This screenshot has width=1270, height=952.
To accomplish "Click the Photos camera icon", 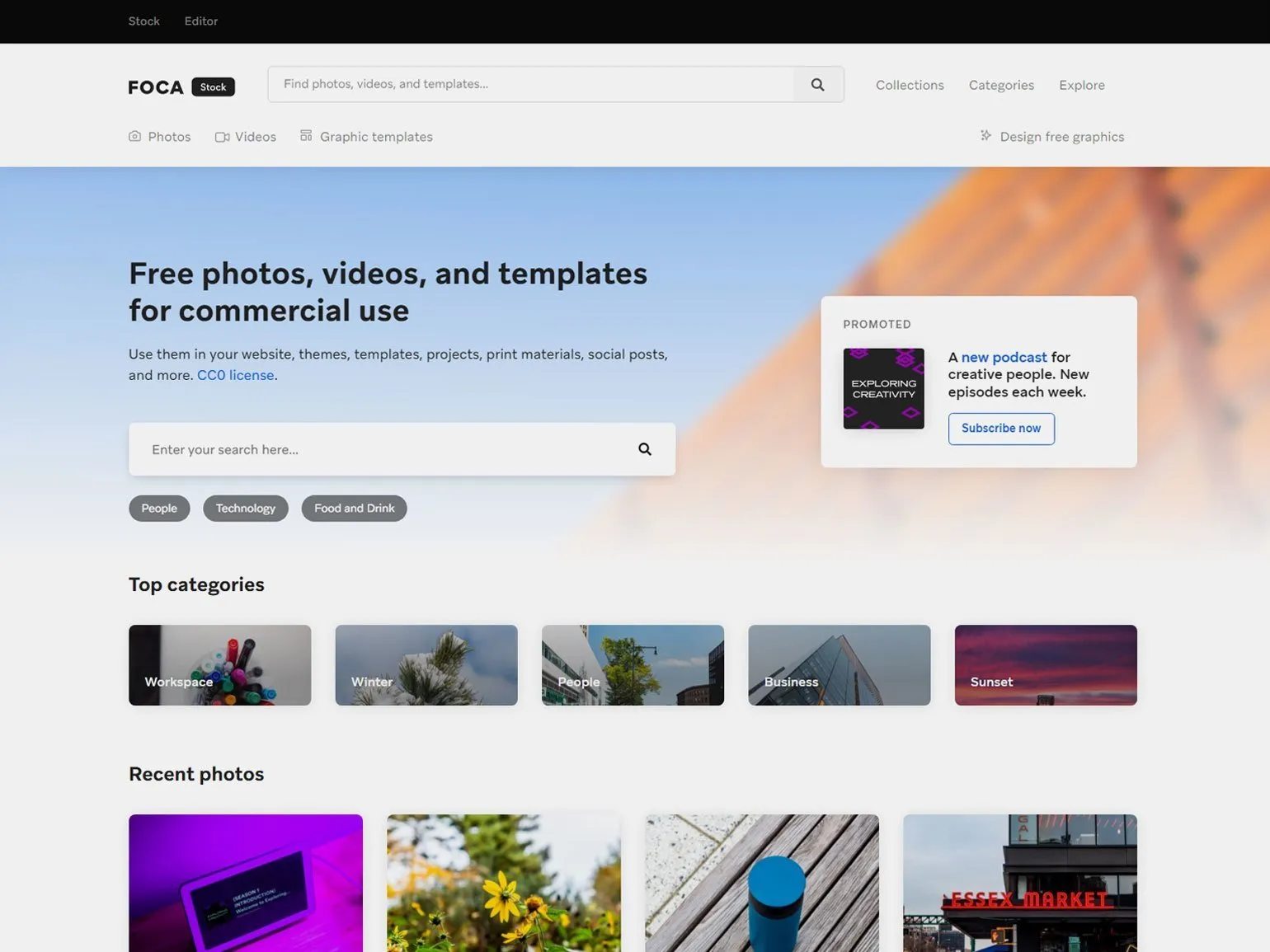I will pos(134,137).
